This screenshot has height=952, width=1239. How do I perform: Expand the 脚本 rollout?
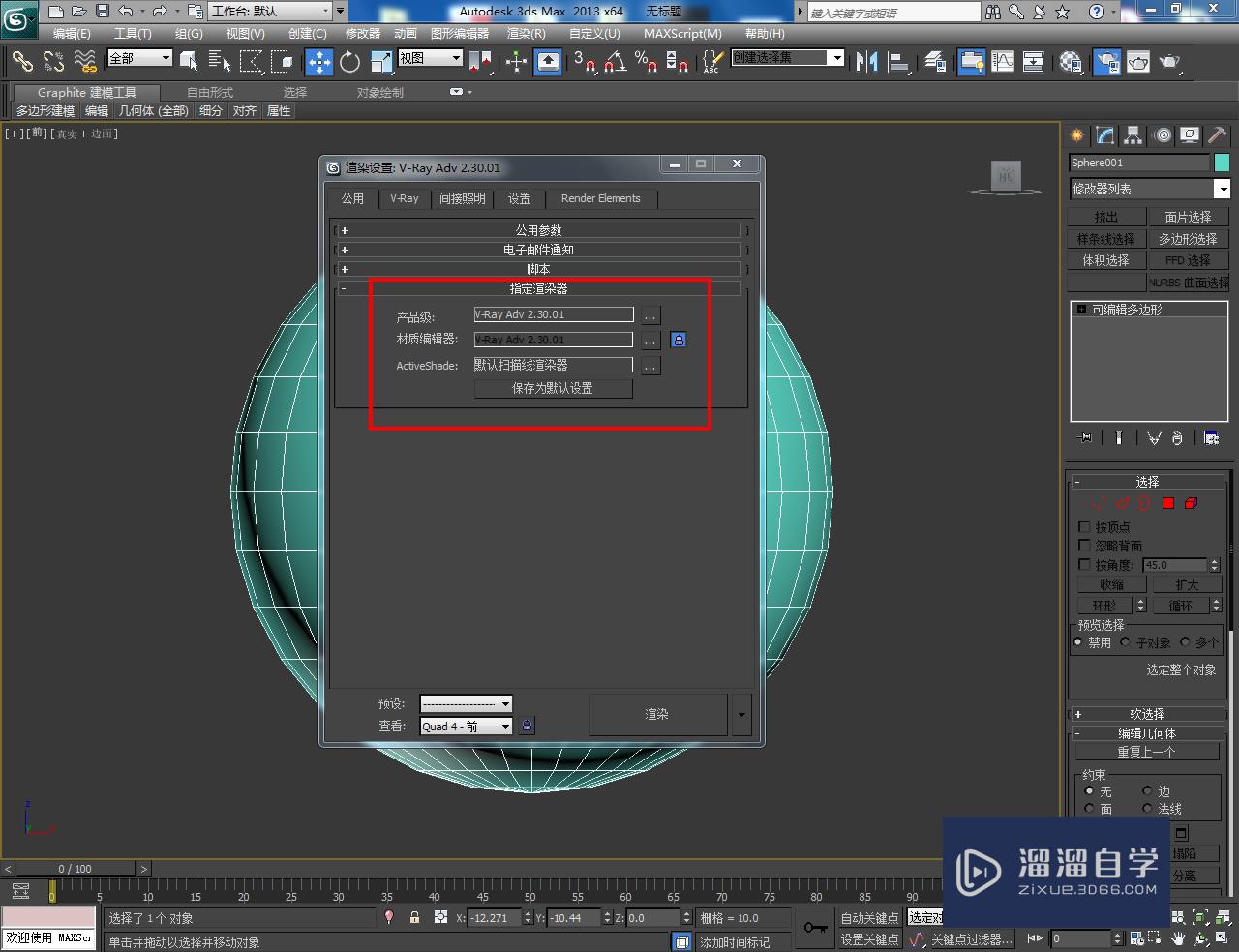pos(538,269)
